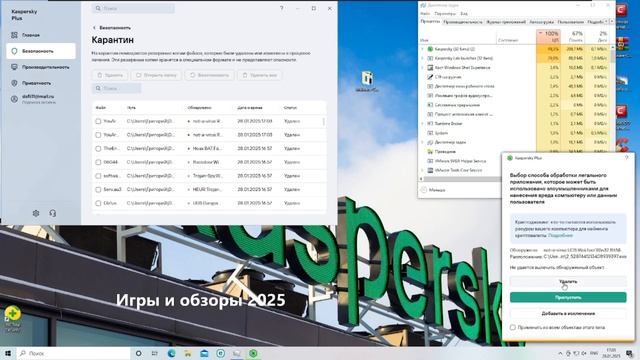Click the top search field in Kaspersky
The height and width of the screenshot is (360, 640).
point(133,8)
